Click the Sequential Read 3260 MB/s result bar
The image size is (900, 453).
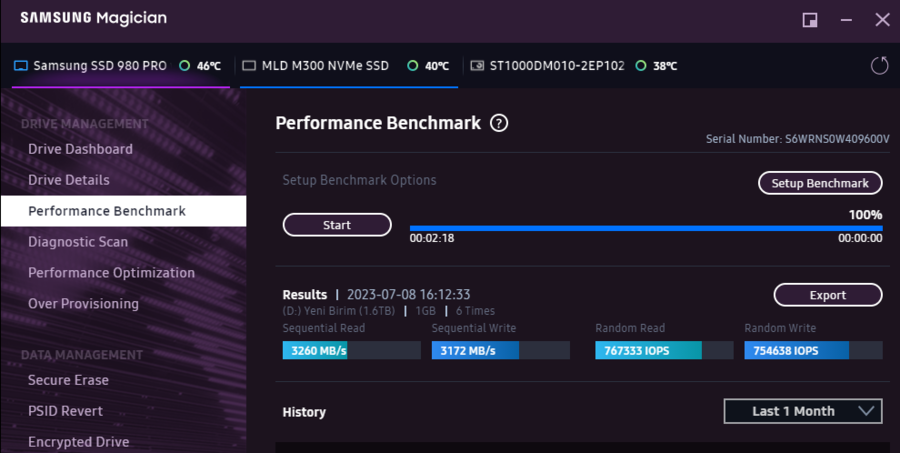351,350
